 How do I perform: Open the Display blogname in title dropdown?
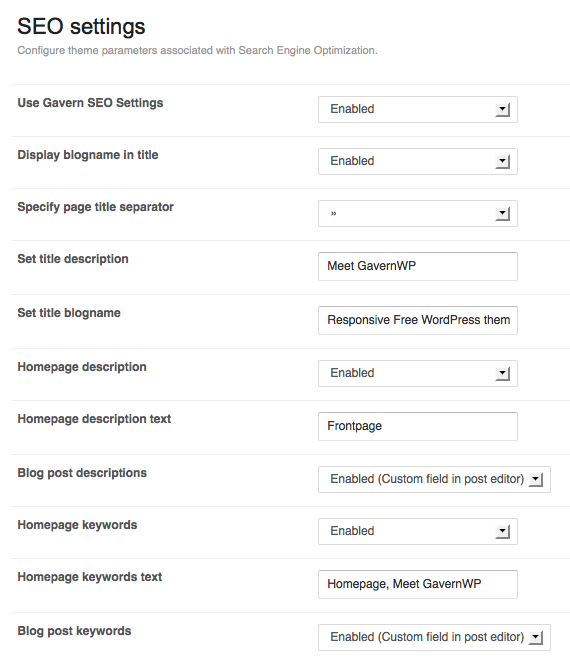click(x=418, y=161)
